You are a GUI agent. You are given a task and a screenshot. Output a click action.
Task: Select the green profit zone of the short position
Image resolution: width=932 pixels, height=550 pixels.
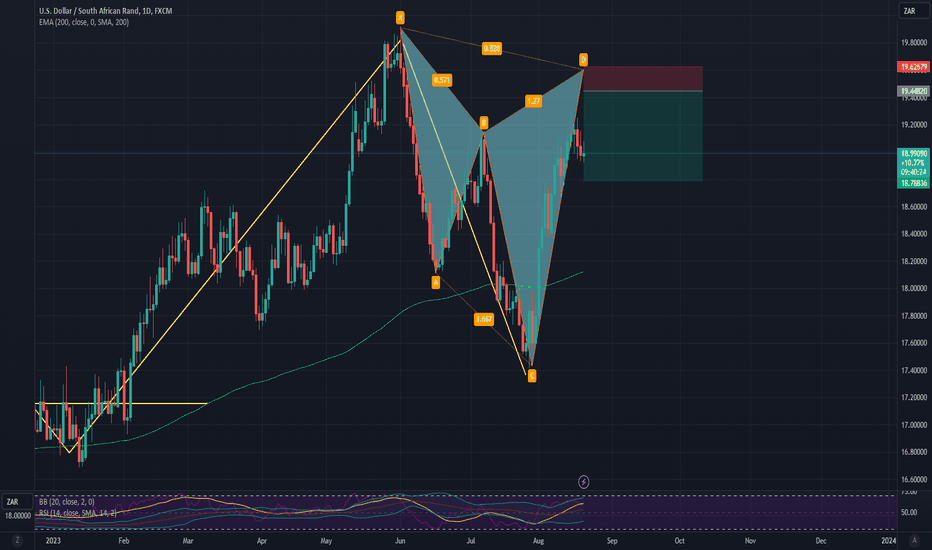[643, 136]
